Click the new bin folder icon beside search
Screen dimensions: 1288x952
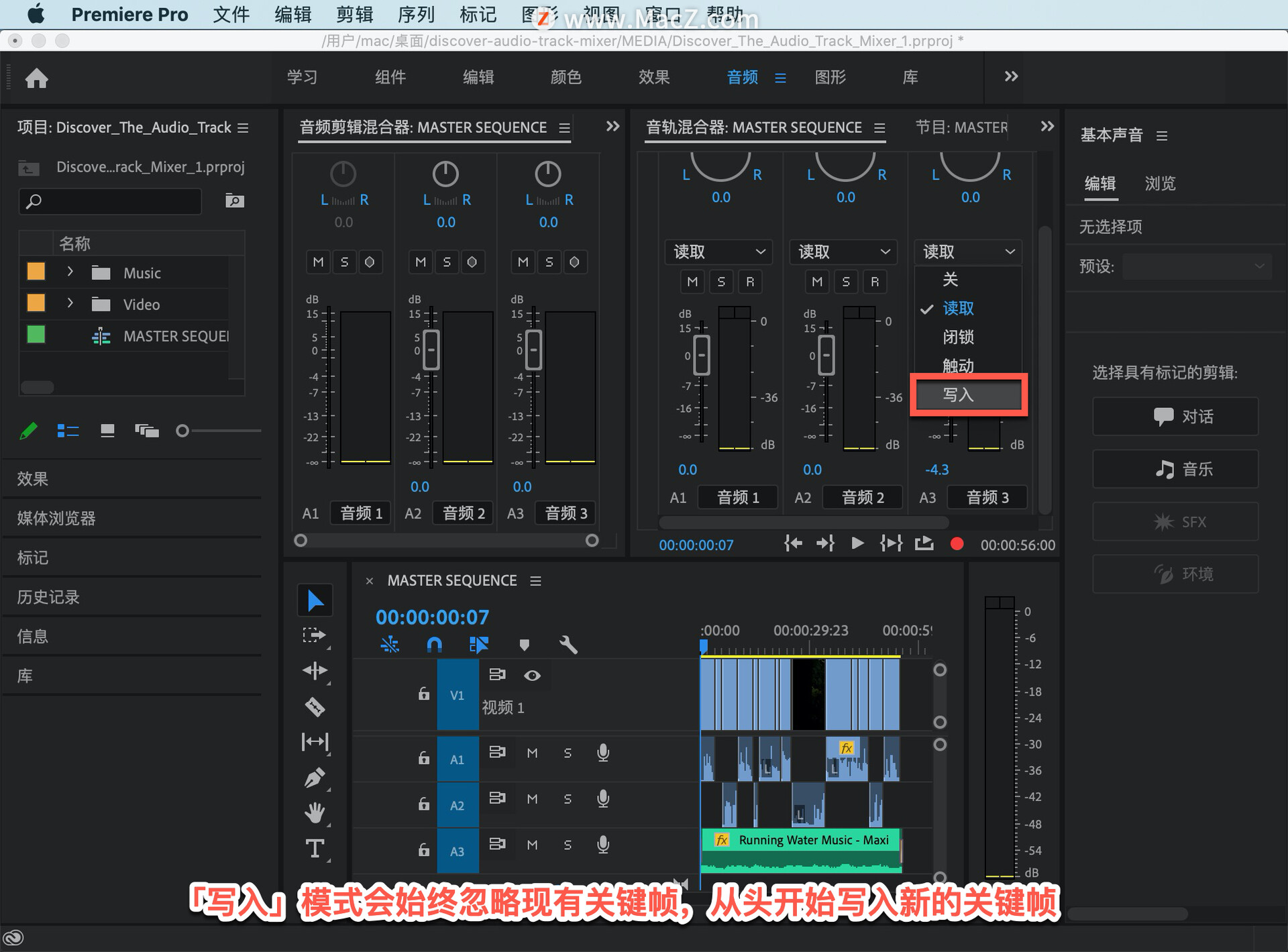[234, 201]
